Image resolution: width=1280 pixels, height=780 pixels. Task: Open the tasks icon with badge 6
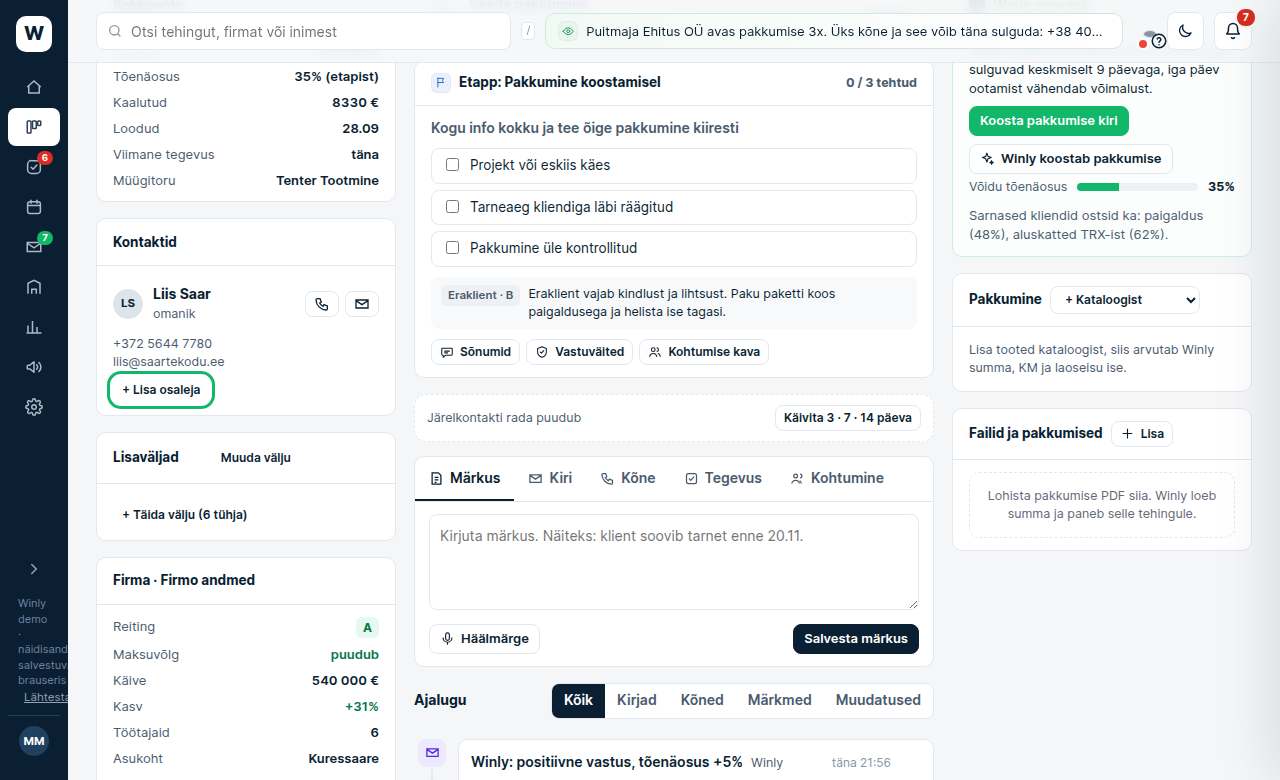(34, 167)
